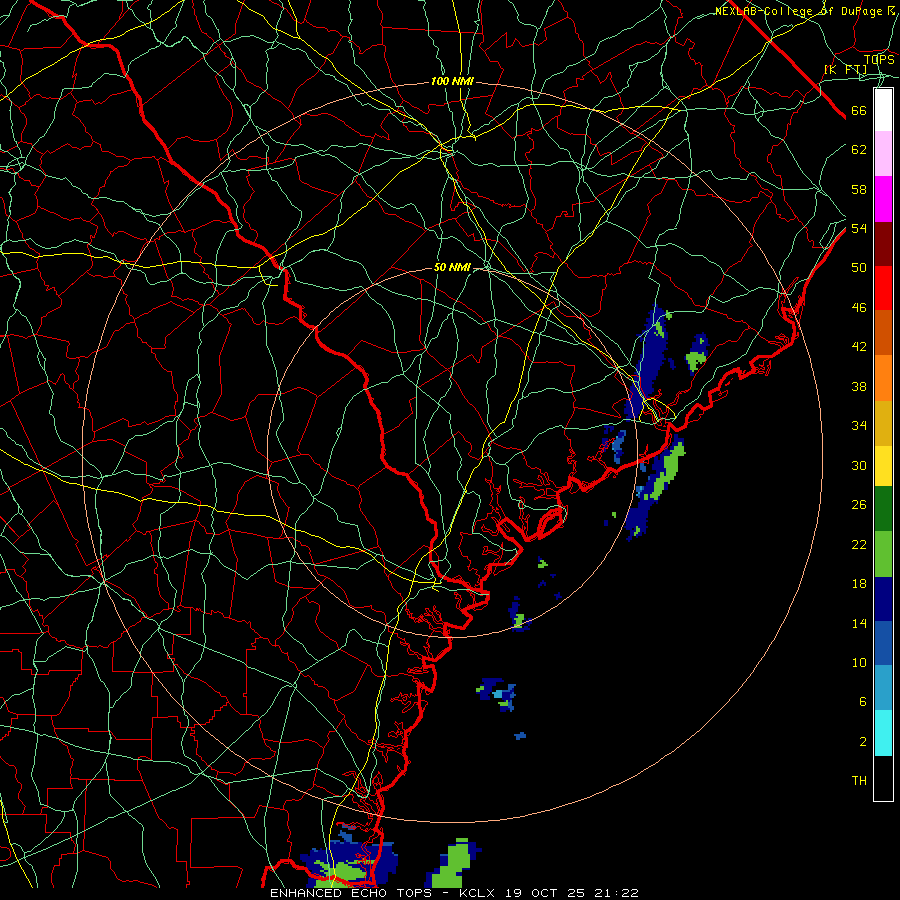
Task: Click the 19 OCT 25 date stamp
Action: (545, 893)
